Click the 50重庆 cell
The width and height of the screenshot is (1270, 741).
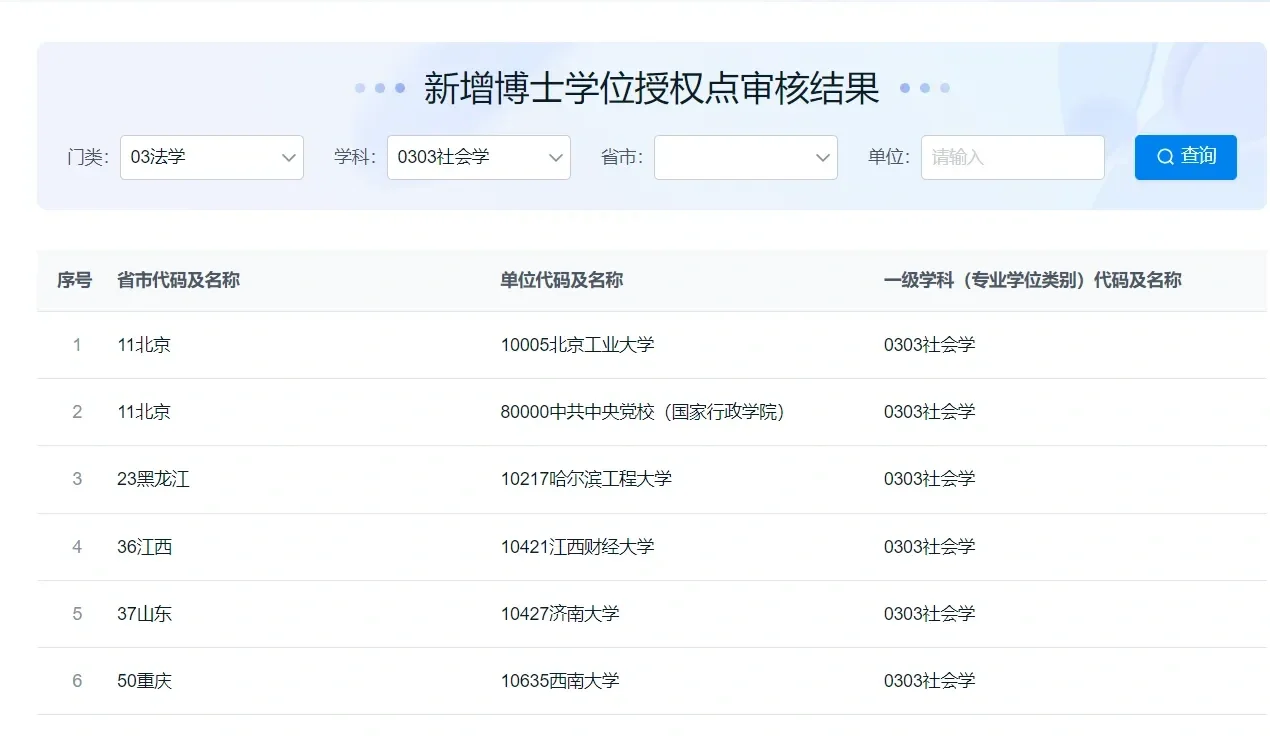[144, 681]
